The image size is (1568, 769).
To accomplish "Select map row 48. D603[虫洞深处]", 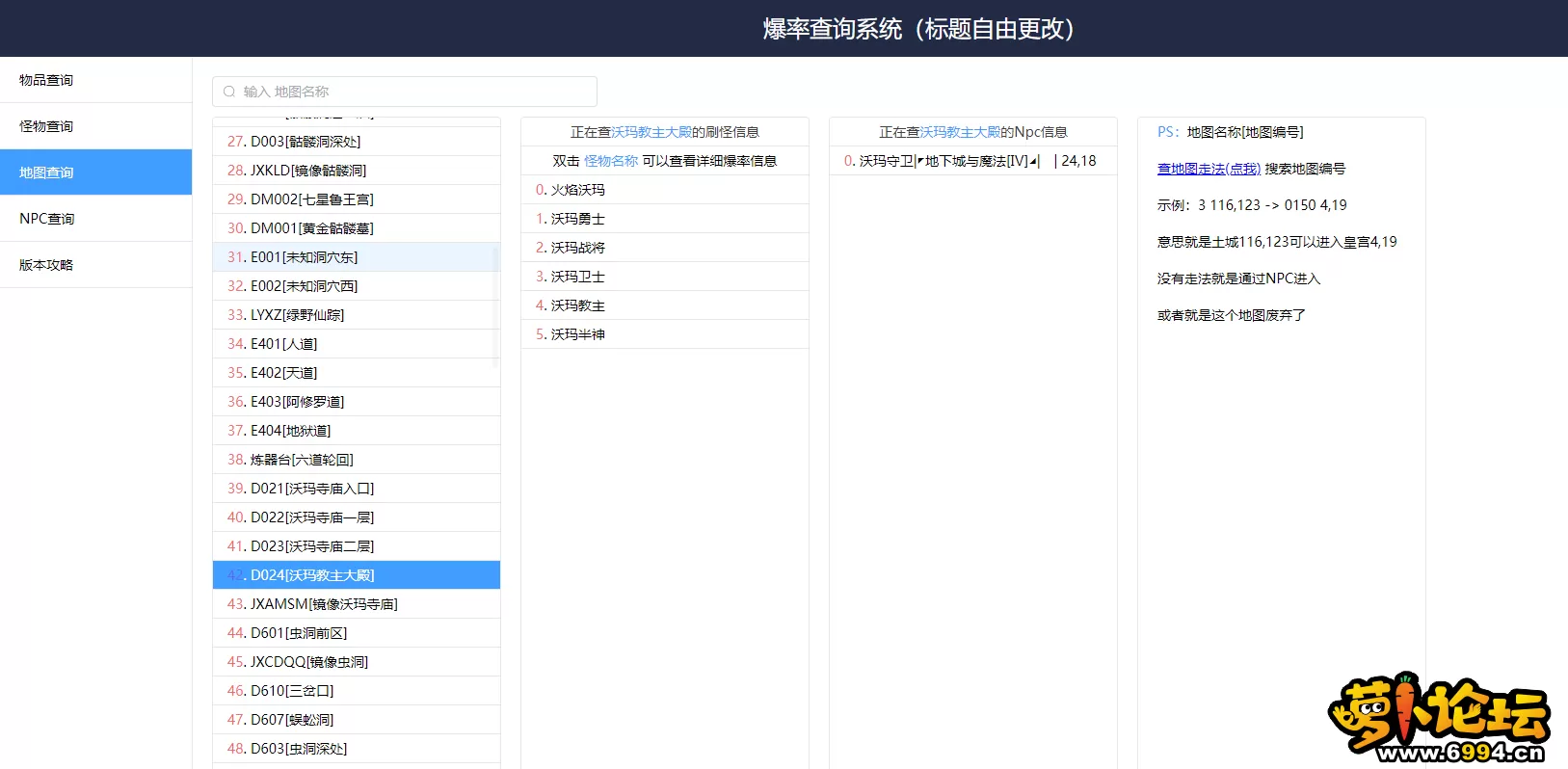I will [357, 749].
